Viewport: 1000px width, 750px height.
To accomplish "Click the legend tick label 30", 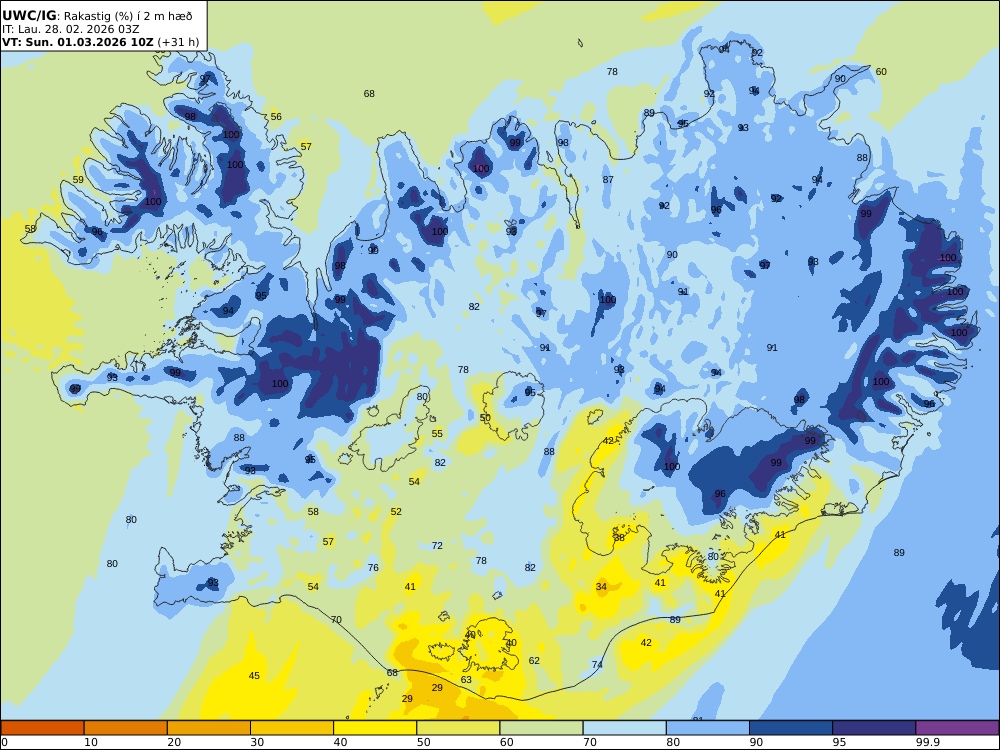I will (257, 742).
